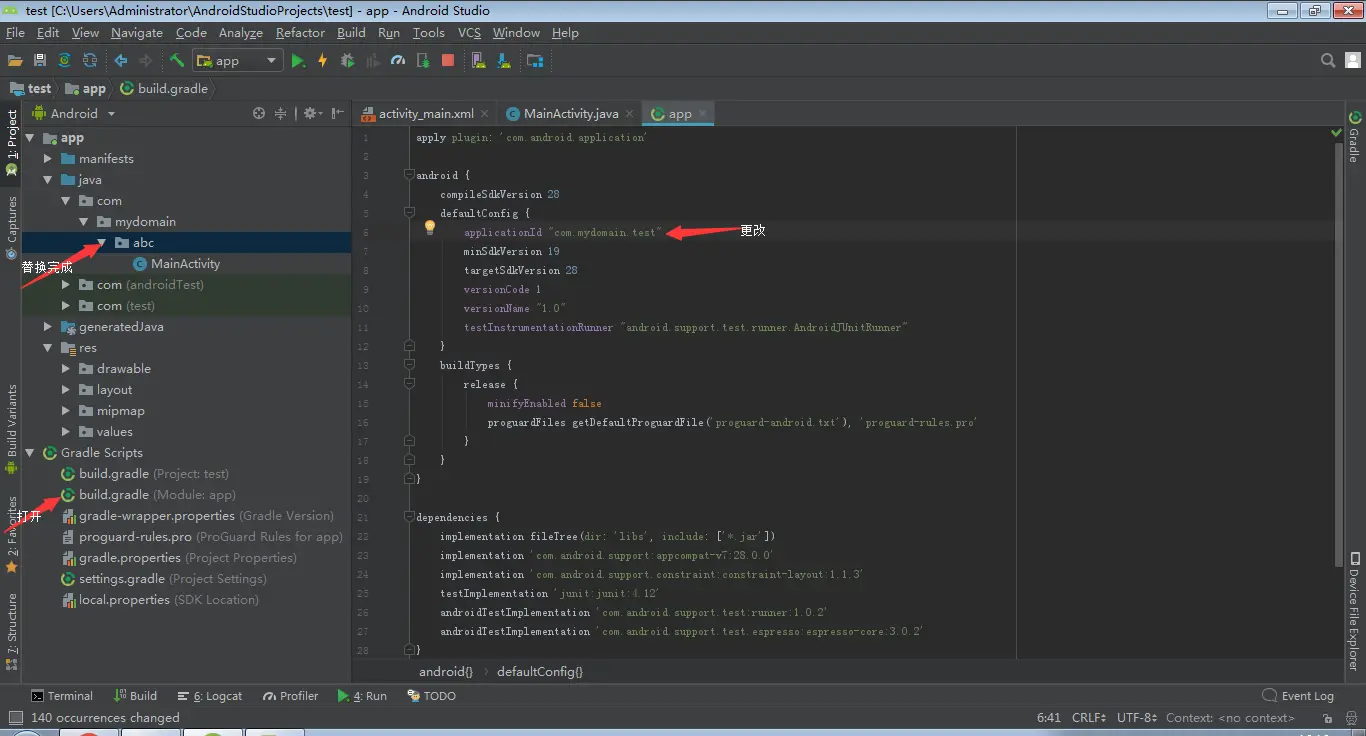Image resolution: width=1366 pixels, height=736 pixels.
Task: Fold the defaultConfig block in editor
Action: pyautogui.click(x=409, y=213)
